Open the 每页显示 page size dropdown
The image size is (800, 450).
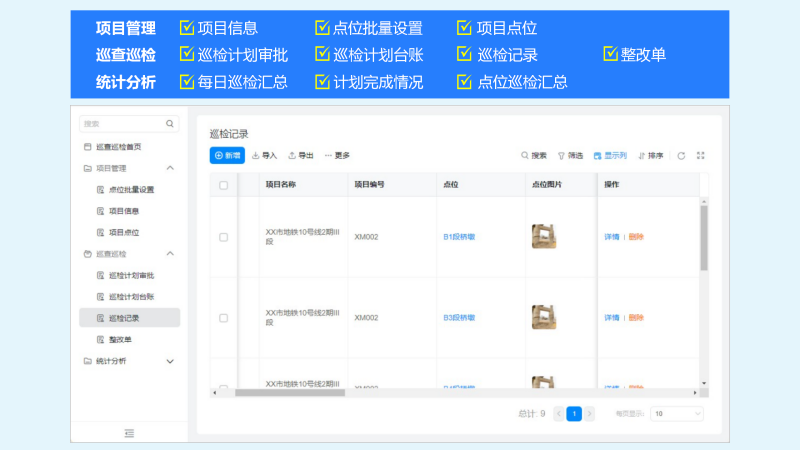677,413
